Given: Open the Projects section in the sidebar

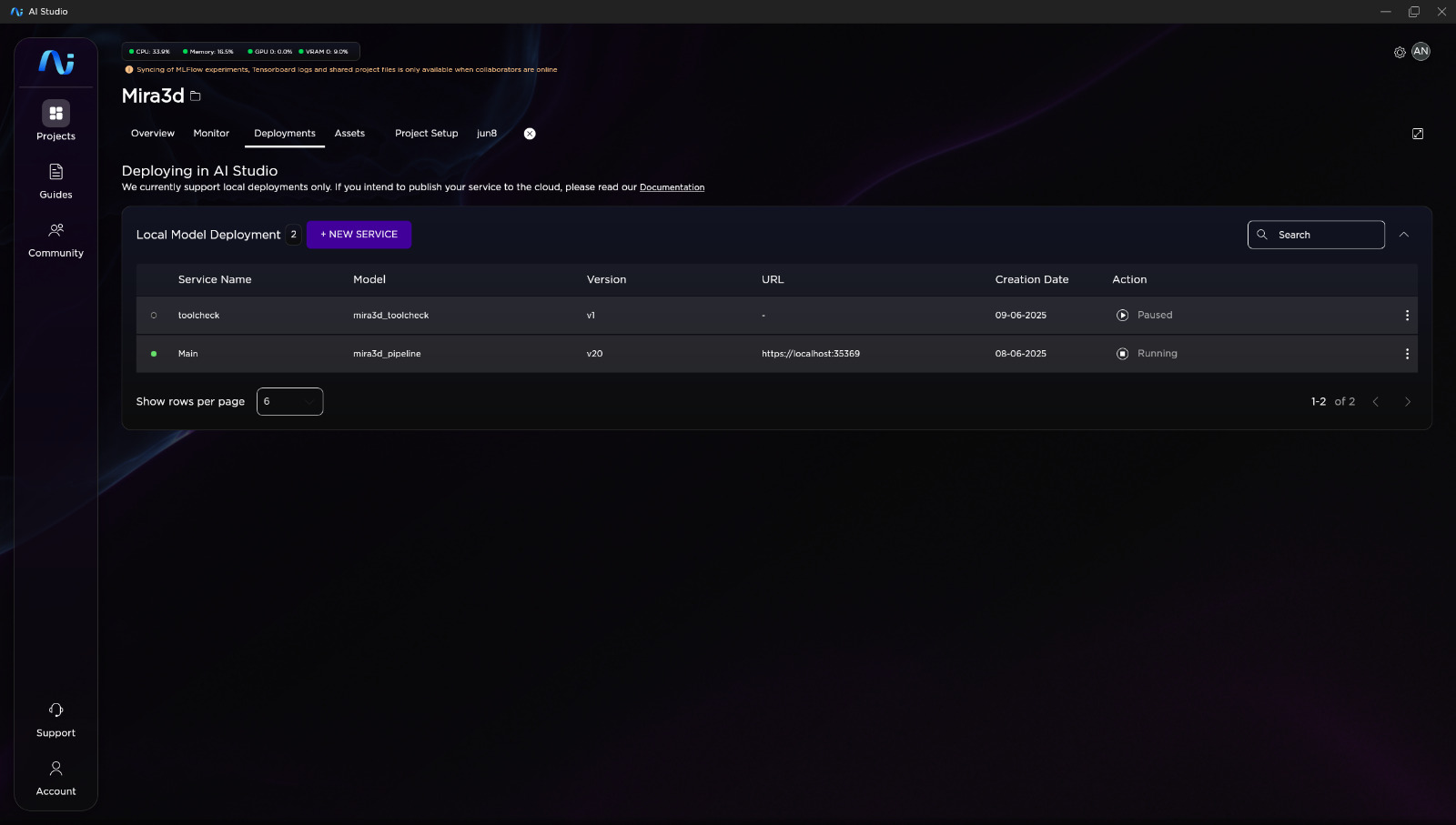Looking at the screenshot, I should tap(56, 121).
